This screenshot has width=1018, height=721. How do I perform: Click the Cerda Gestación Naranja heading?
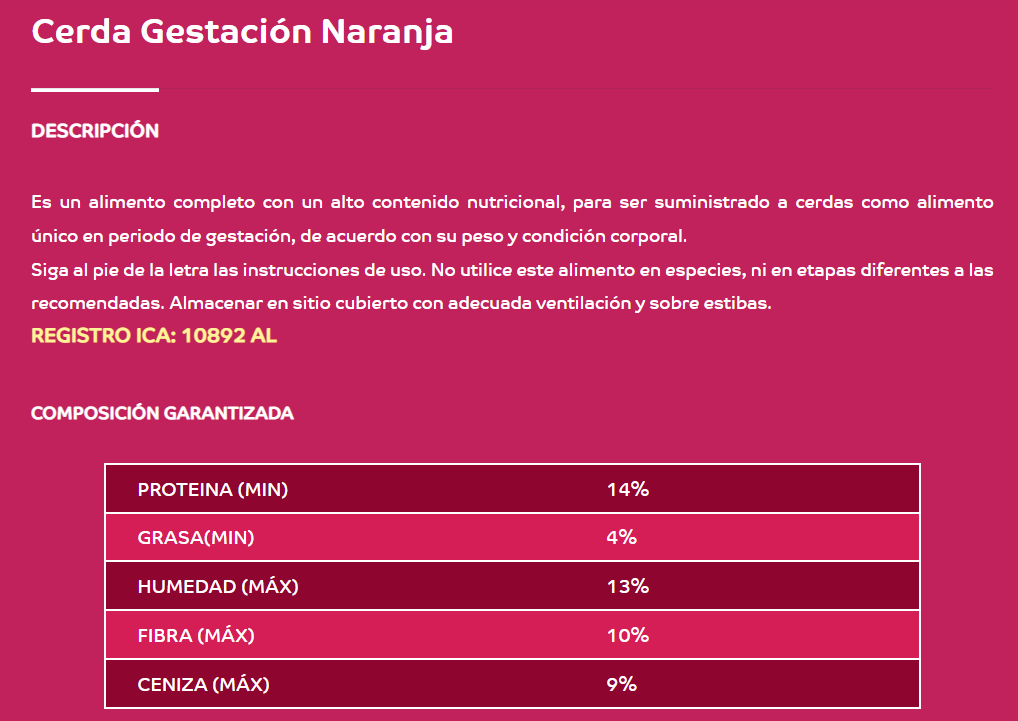242,32
